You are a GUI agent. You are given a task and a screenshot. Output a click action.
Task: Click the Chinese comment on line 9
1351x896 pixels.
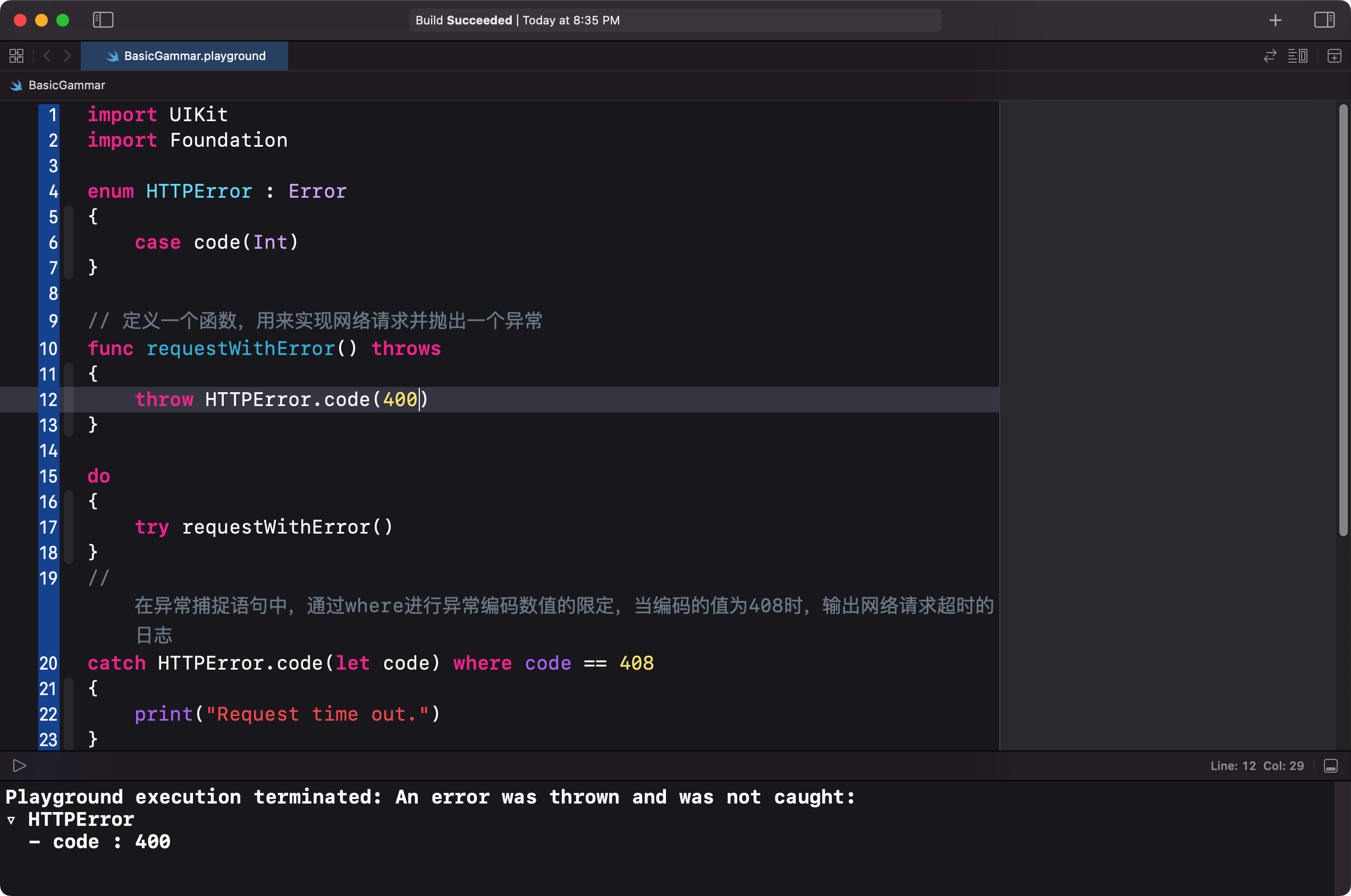(315, 320)
